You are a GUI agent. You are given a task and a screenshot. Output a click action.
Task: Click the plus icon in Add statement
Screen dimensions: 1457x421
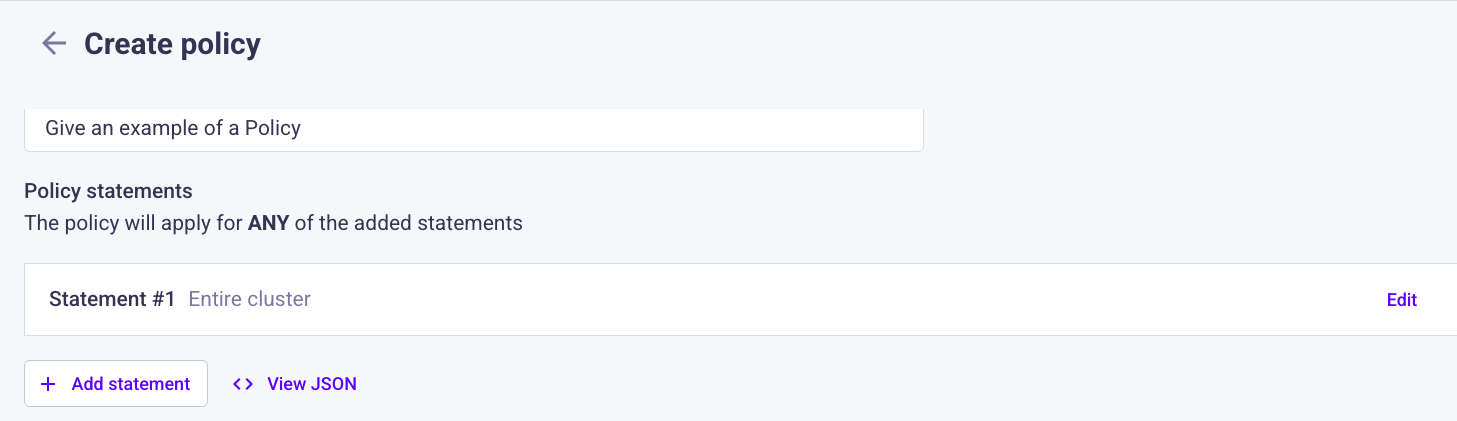(48, 384)
